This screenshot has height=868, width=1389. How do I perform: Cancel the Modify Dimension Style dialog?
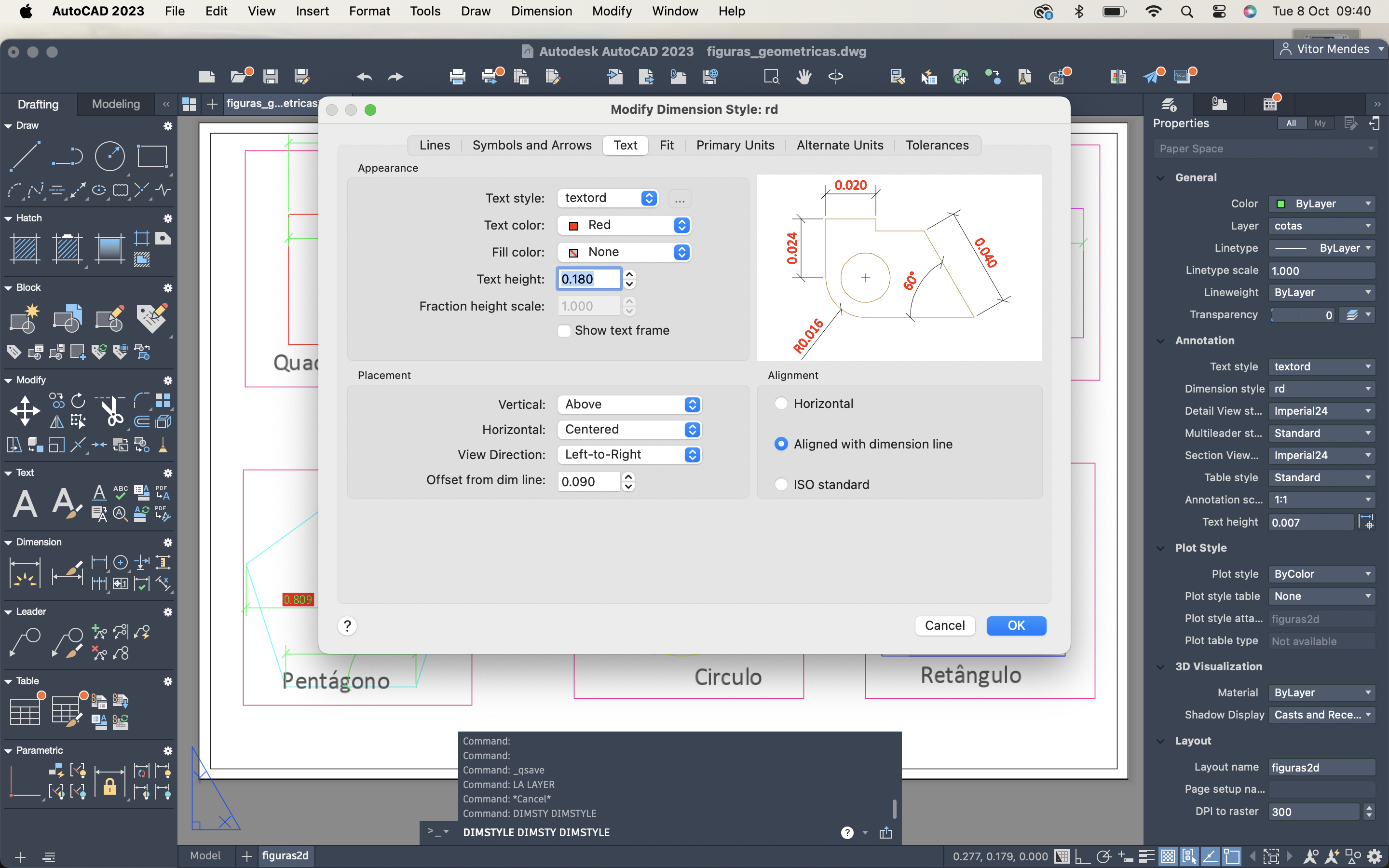[945, 626]
